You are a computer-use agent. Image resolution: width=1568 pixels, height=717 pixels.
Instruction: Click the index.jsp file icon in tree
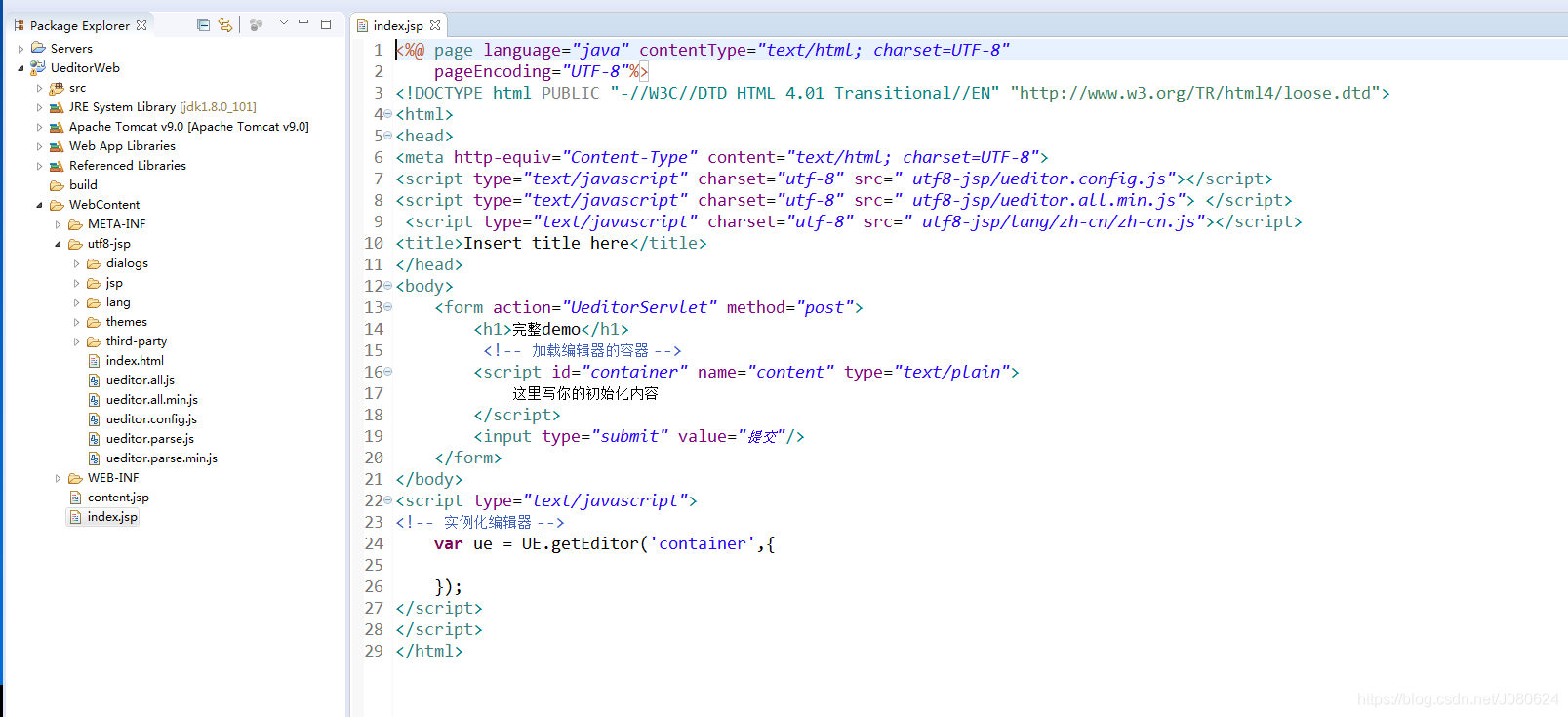click(75, 517)
